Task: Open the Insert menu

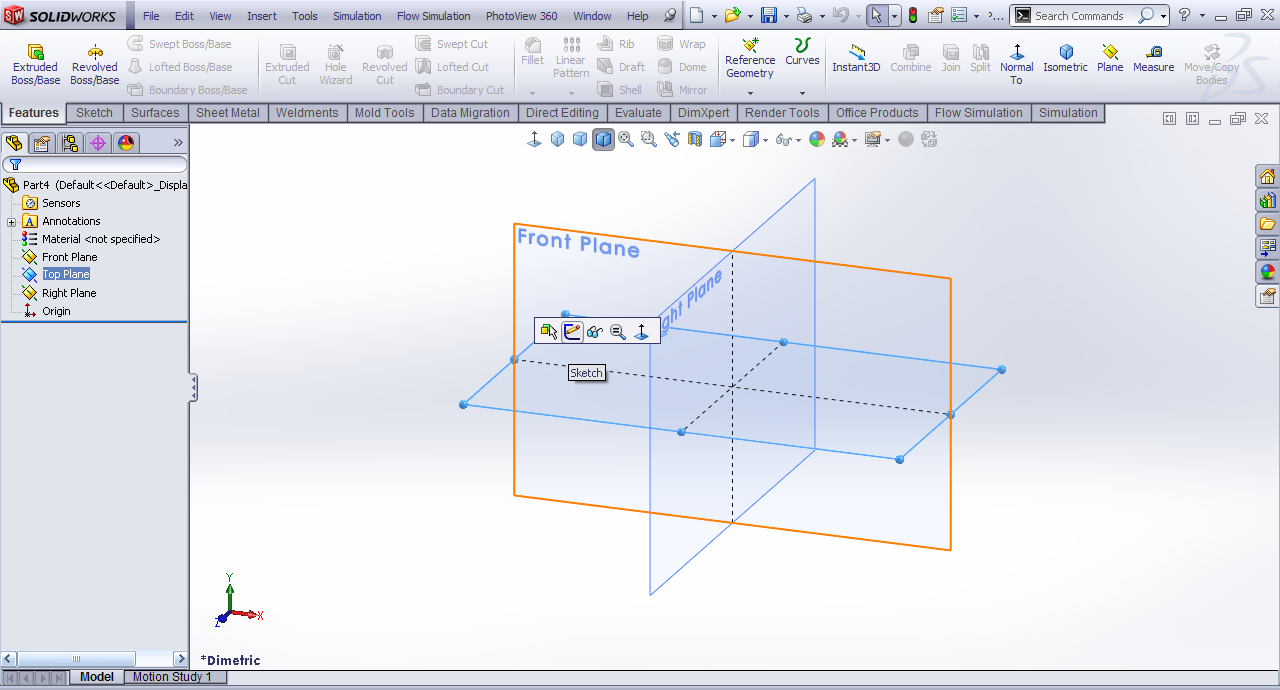Action: (x=262, y=16)
